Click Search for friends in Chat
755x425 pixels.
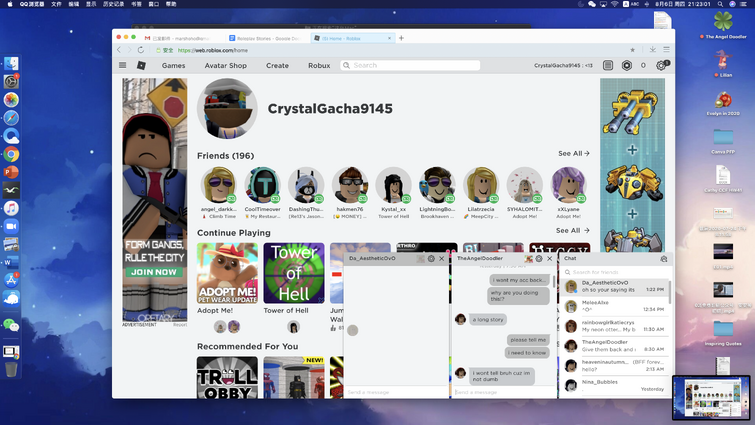[x=614, y=272]
